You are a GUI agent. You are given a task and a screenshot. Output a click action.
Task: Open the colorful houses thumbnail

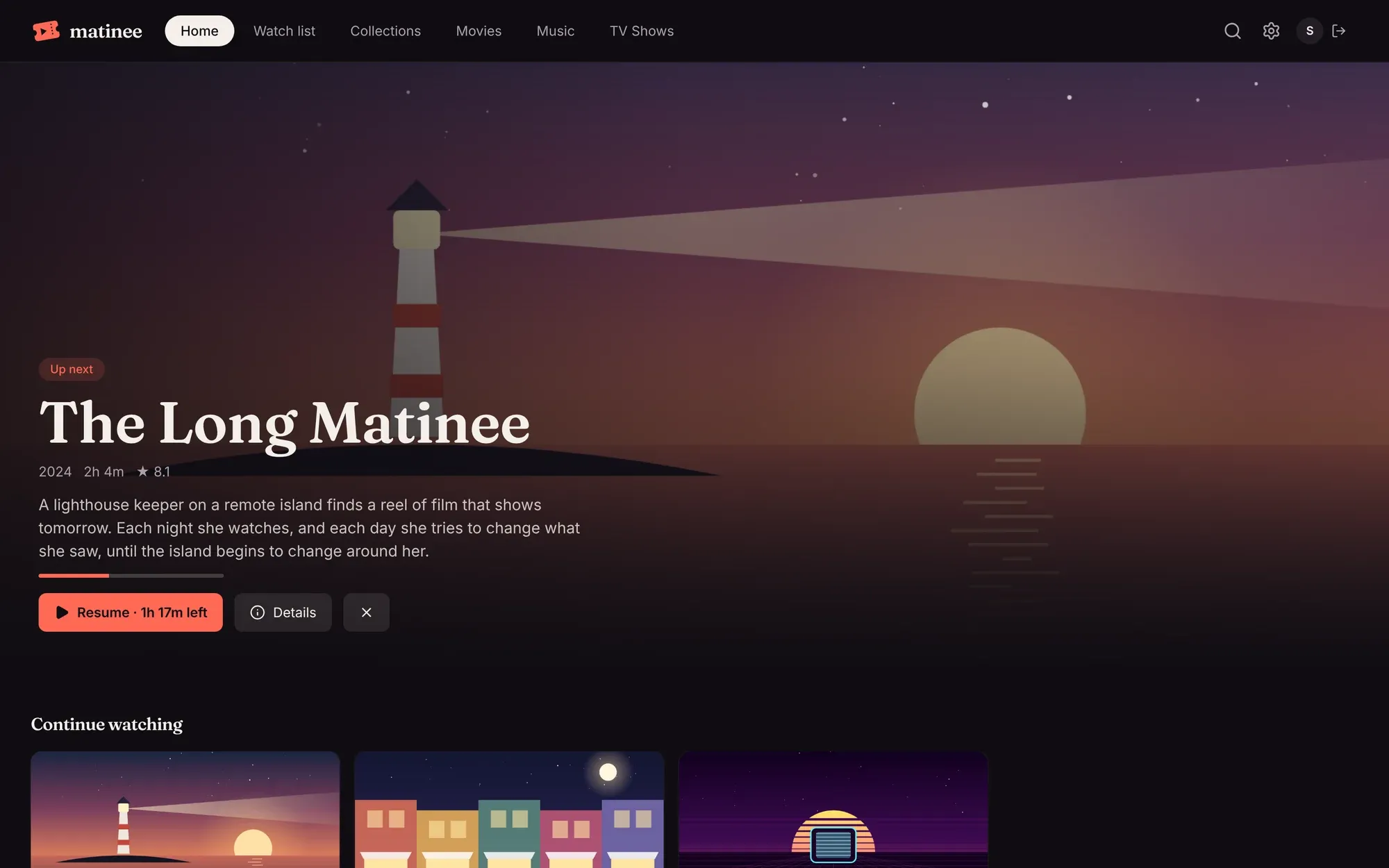(509, 810)
